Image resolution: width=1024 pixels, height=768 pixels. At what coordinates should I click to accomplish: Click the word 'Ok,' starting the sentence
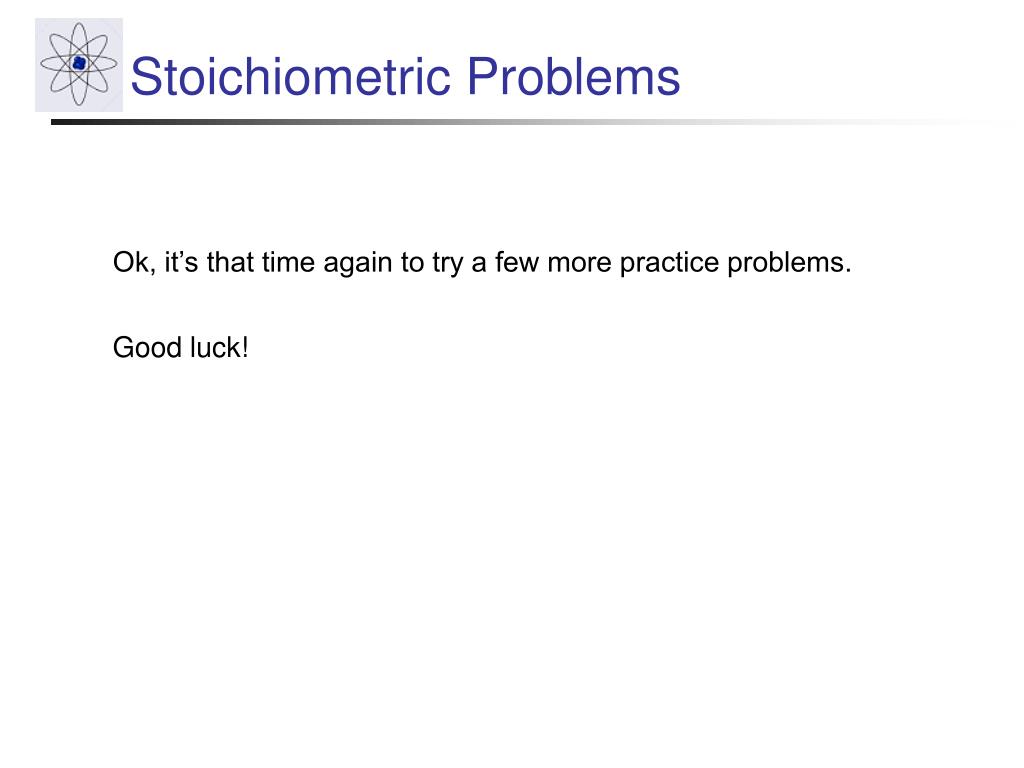(134, 263)
